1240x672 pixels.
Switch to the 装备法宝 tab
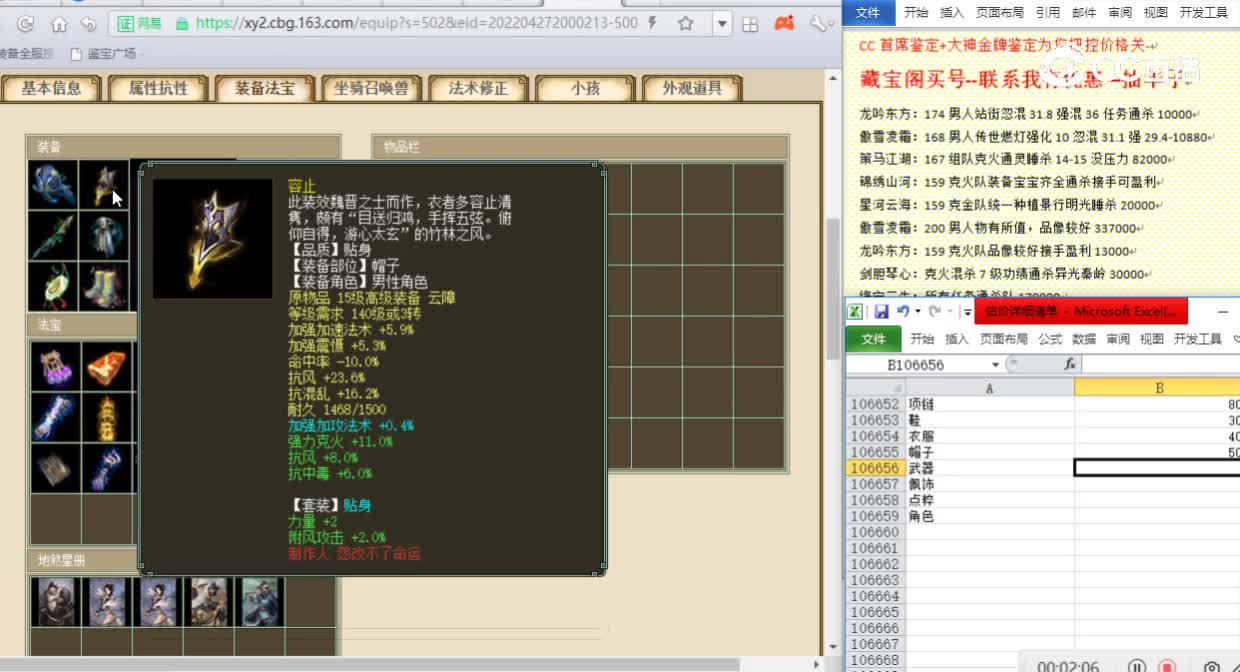(x=265, y=88)
